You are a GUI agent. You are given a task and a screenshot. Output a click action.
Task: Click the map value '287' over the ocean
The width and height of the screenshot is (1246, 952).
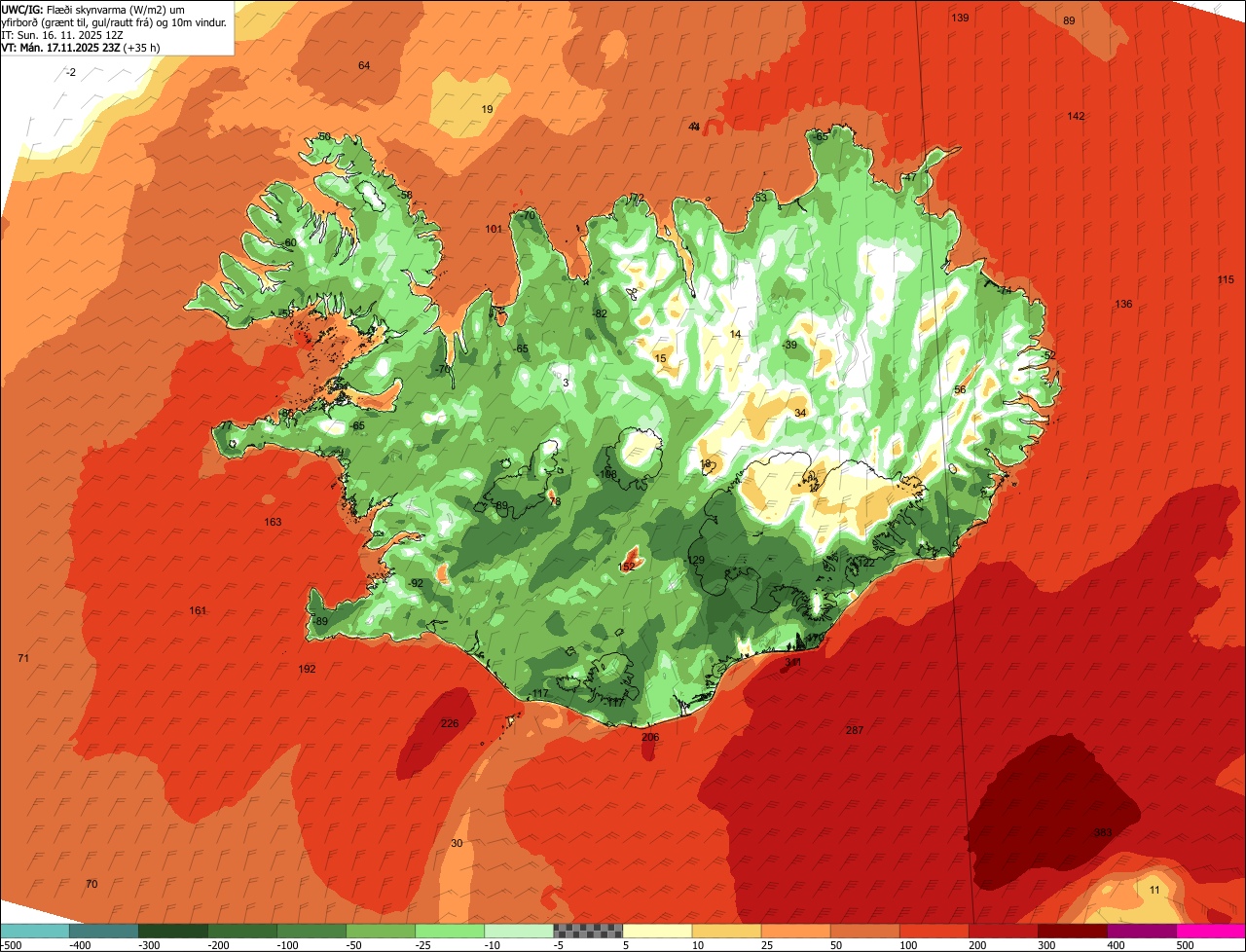click(855, 730)
